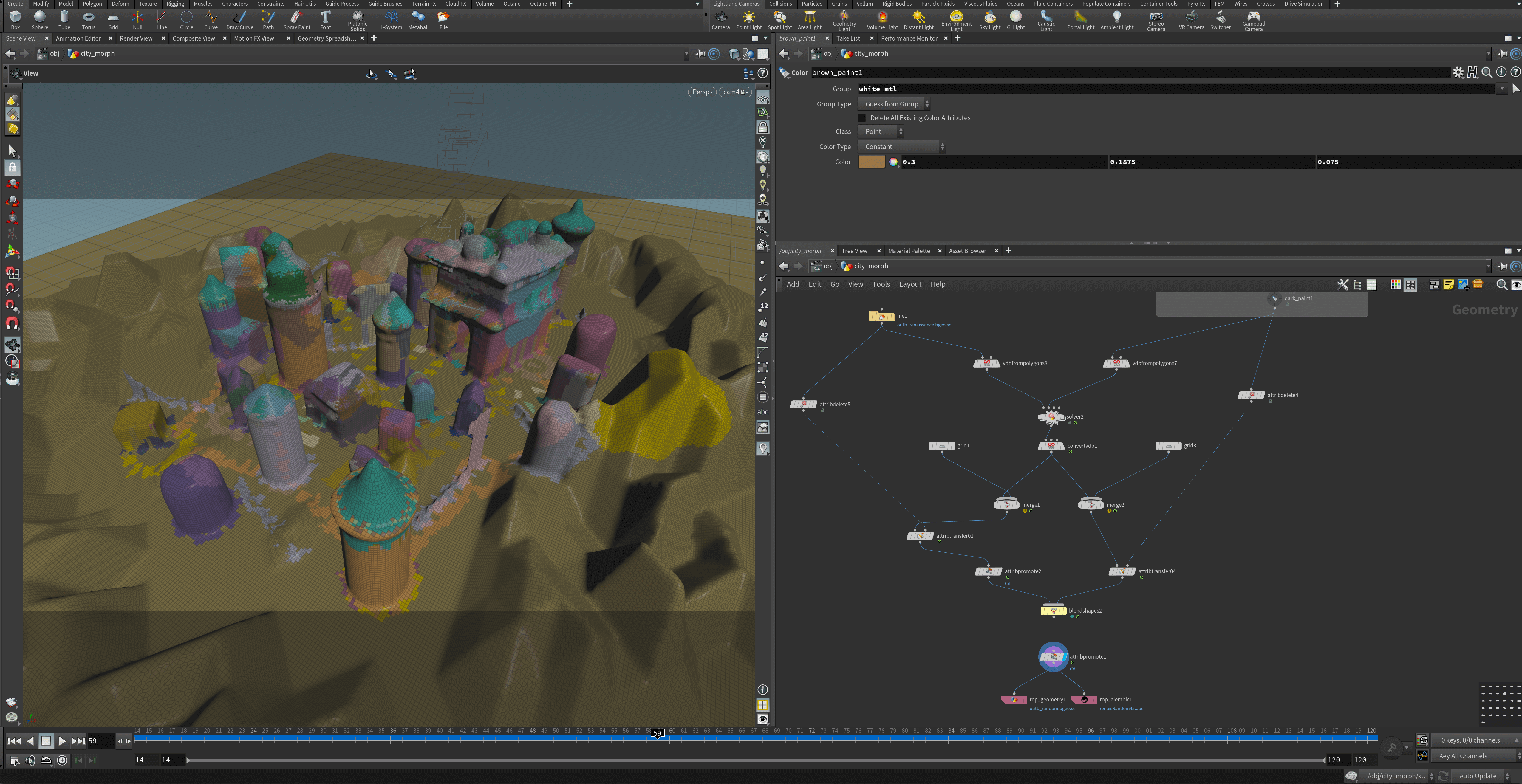The width and height of the screenshot is (1522, 784).
Task: Add a Point Light from shelf
Action: [x=748, y=19]
